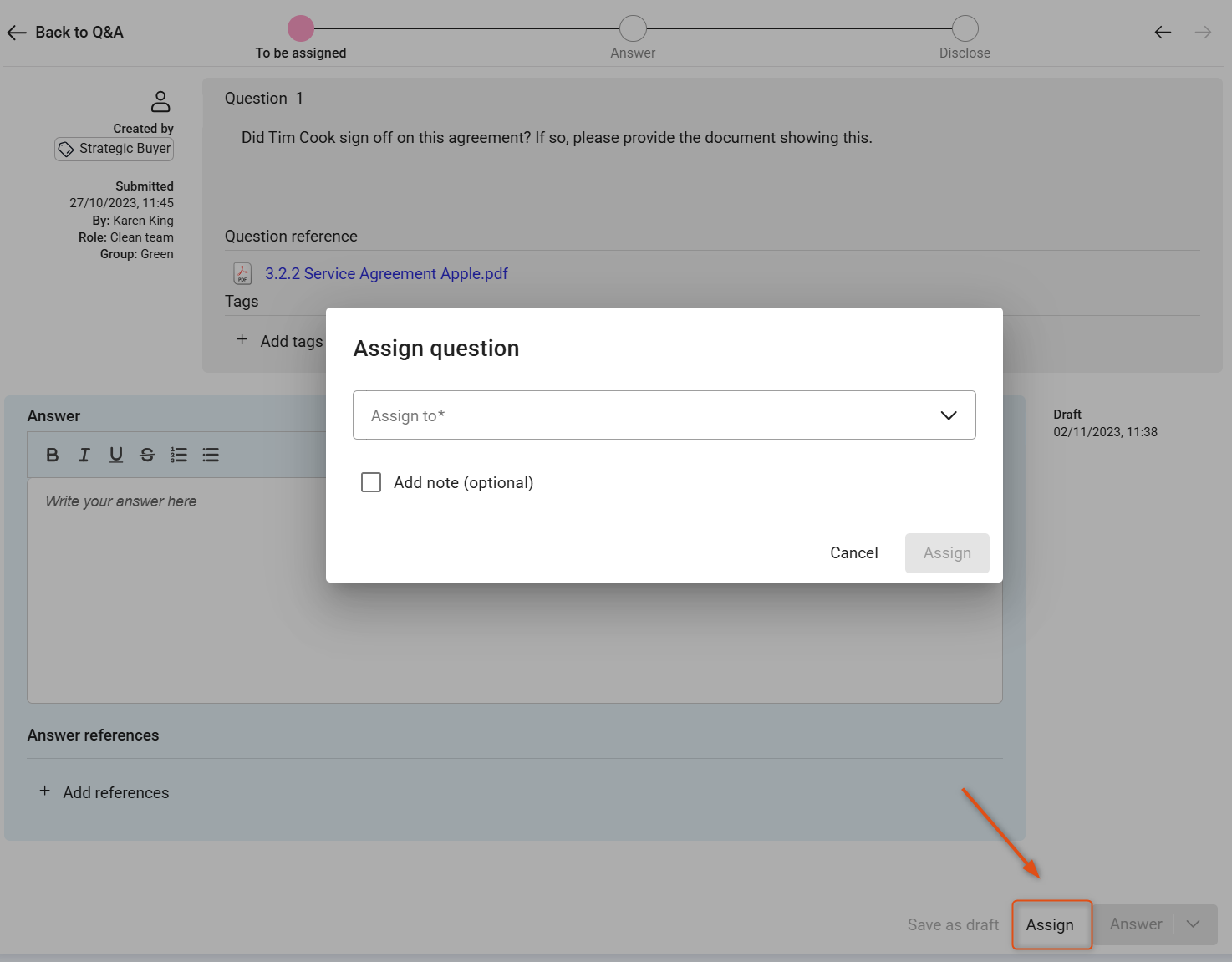This screenshot has height=962, width=1232.
Task: Insert a numbered list in answer
Action: (179, 455)
